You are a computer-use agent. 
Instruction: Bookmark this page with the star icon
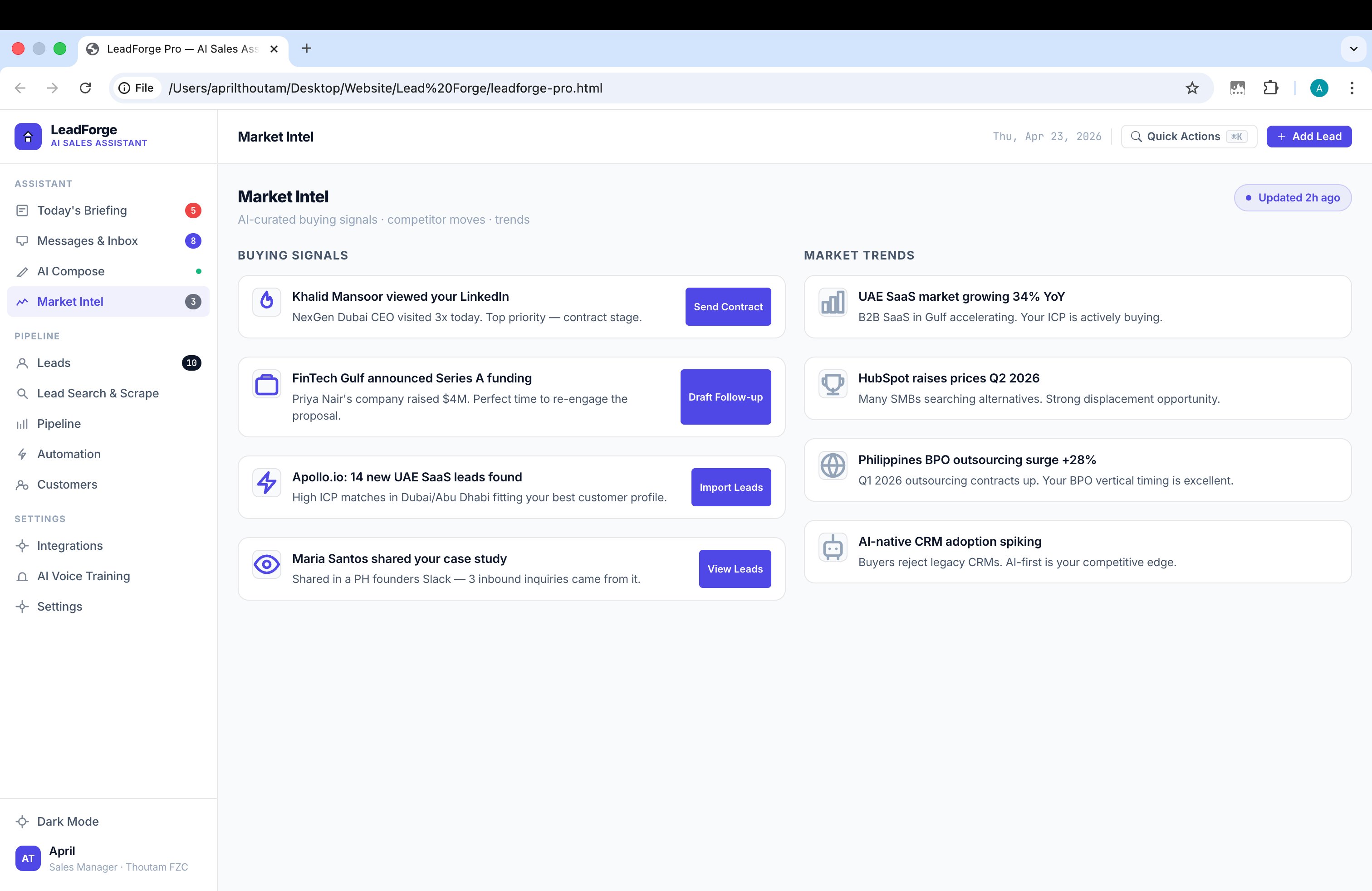pos(1191,88)
